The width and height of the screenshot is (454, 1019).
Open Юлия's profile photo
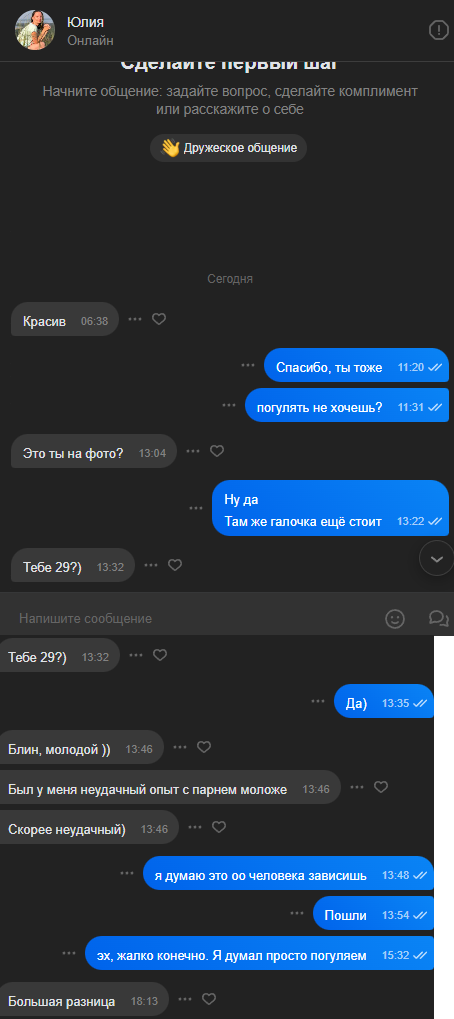[x=35, y=30]
